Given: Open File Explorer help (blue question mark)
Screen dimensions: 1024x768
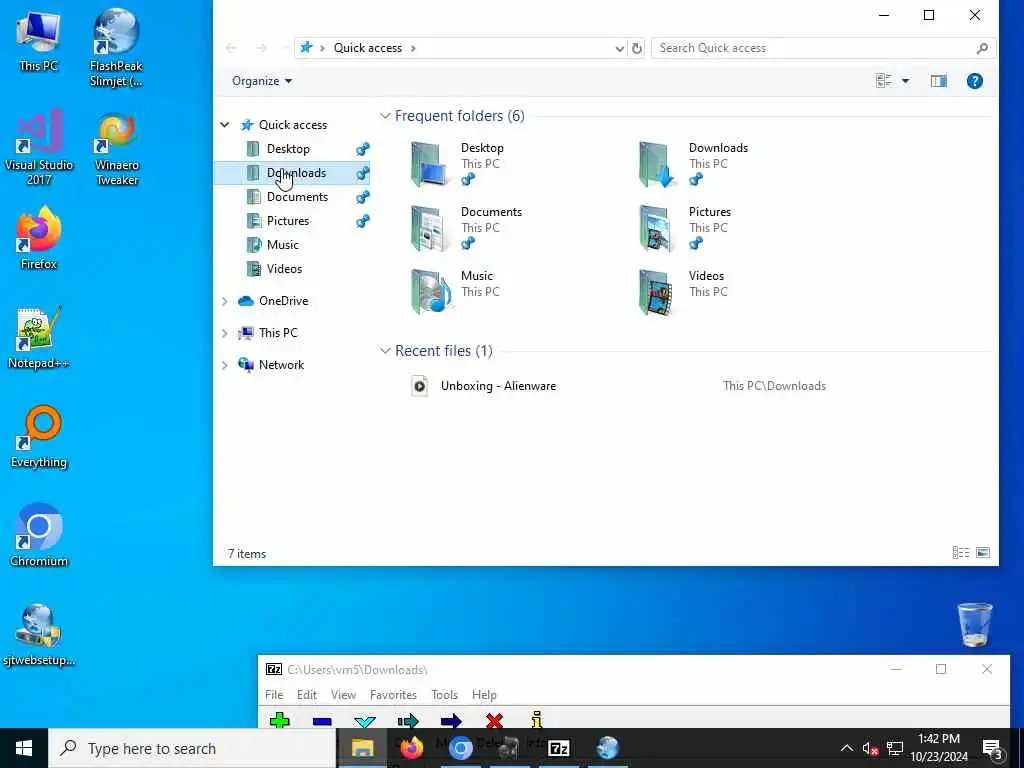Looking at the screenshot, I should point(974,81).
